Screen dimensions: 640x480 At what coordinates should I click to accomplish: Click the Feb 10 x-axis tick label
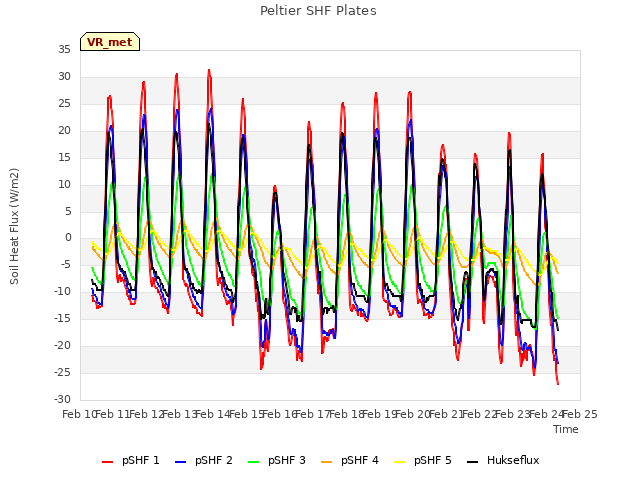79,414
